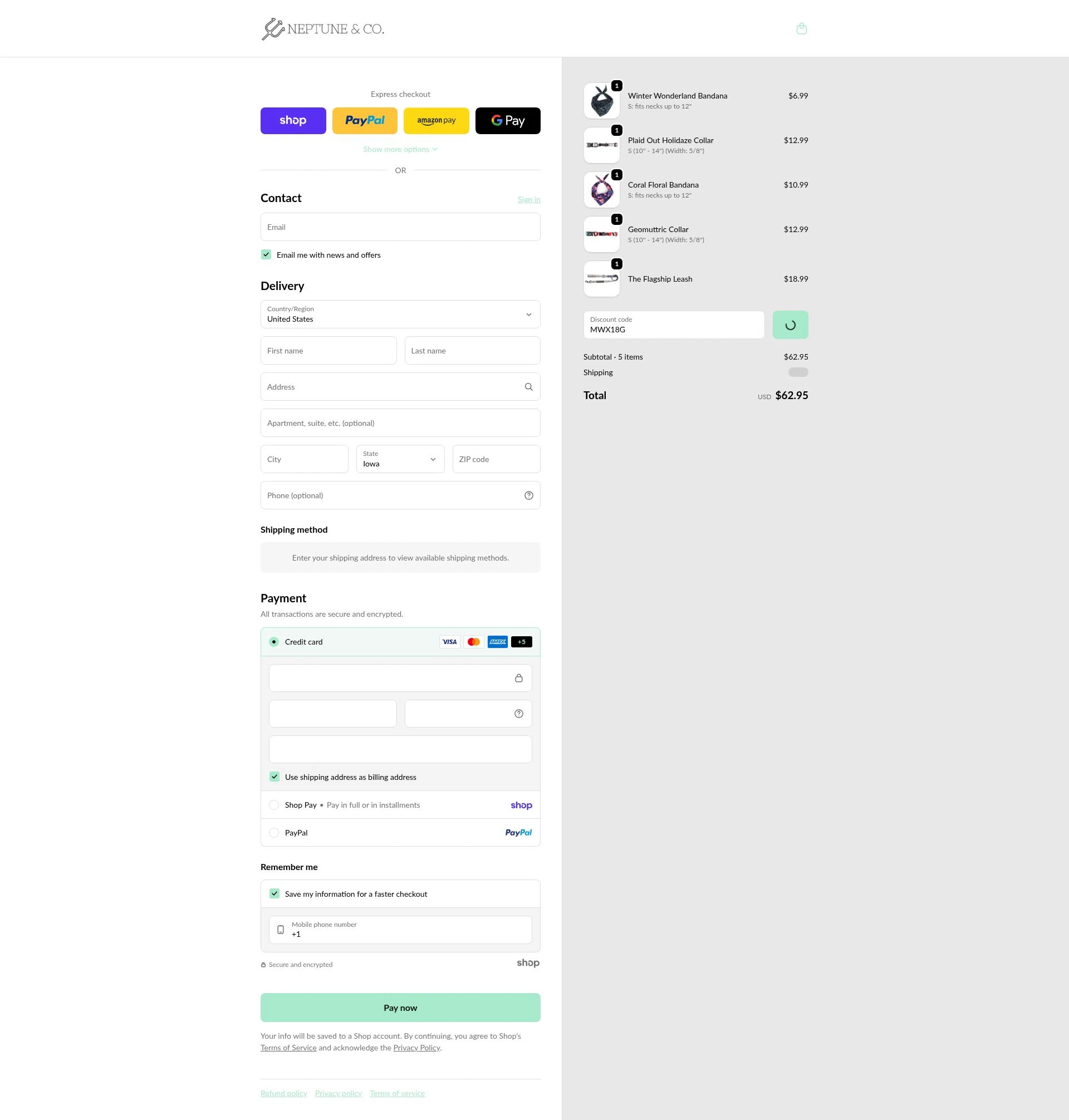This screenshot has height=1120, width=1069.
Task: Click the Email input field
Action: (x=399, y=227)
